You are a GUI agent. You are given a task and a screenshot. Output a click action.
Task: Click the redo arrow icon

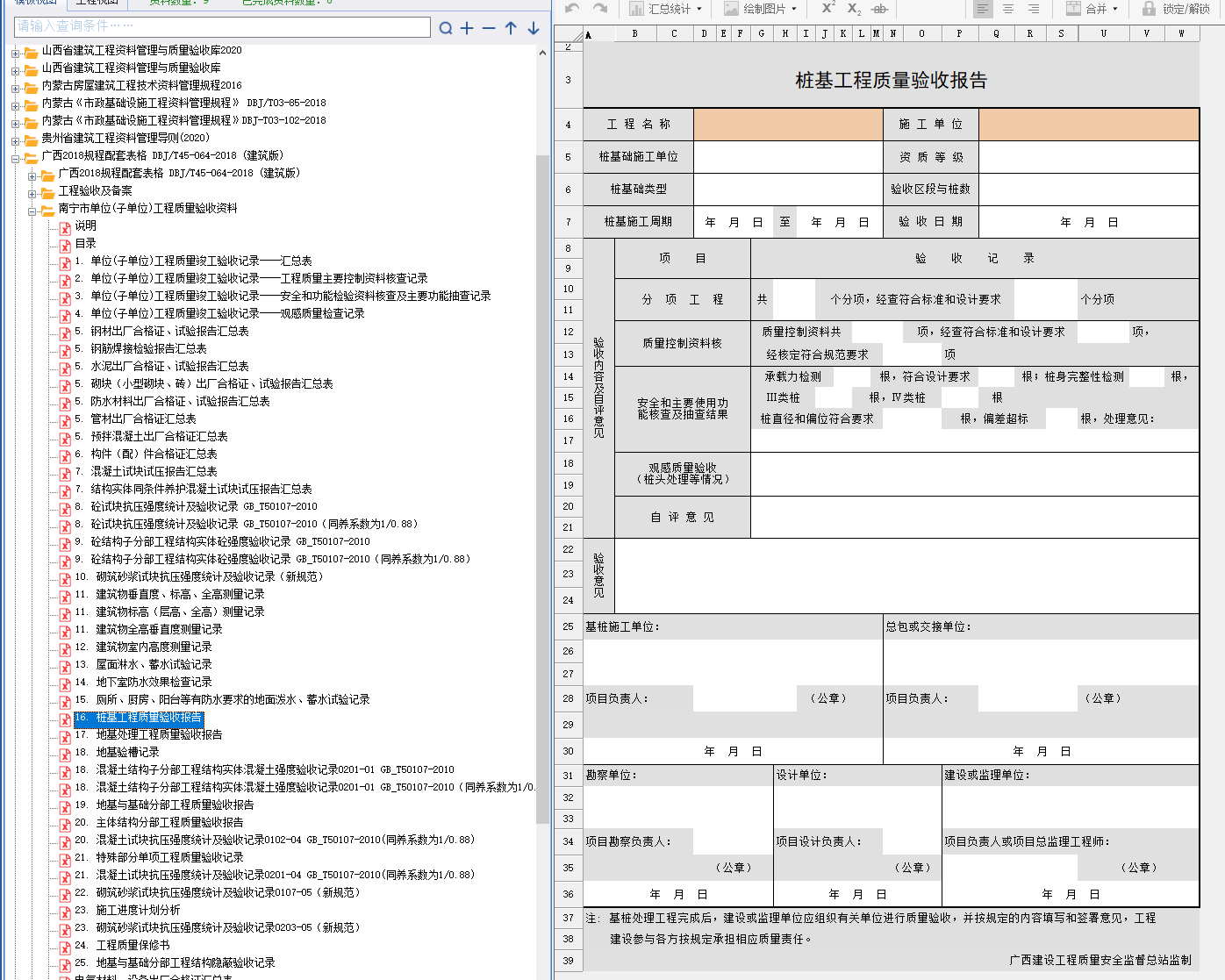pyautogui.click(x=600, y=8)
